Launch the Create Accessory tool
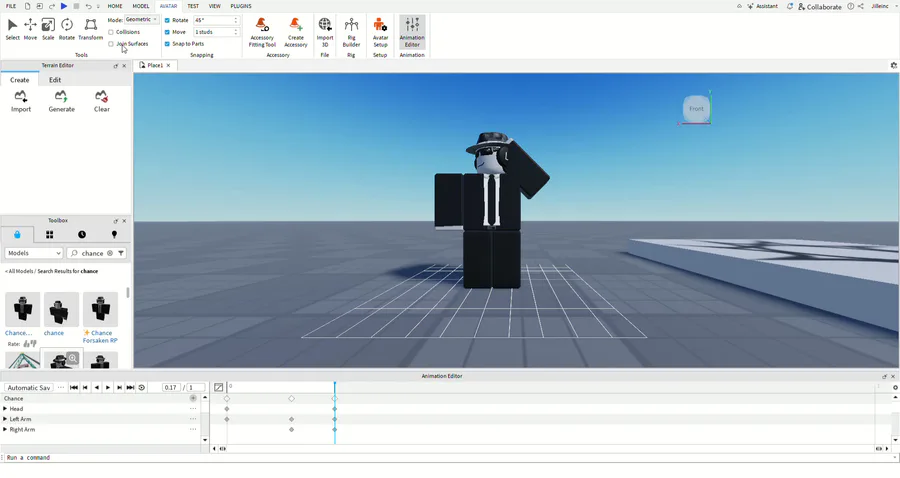 (x=296, y=32)
